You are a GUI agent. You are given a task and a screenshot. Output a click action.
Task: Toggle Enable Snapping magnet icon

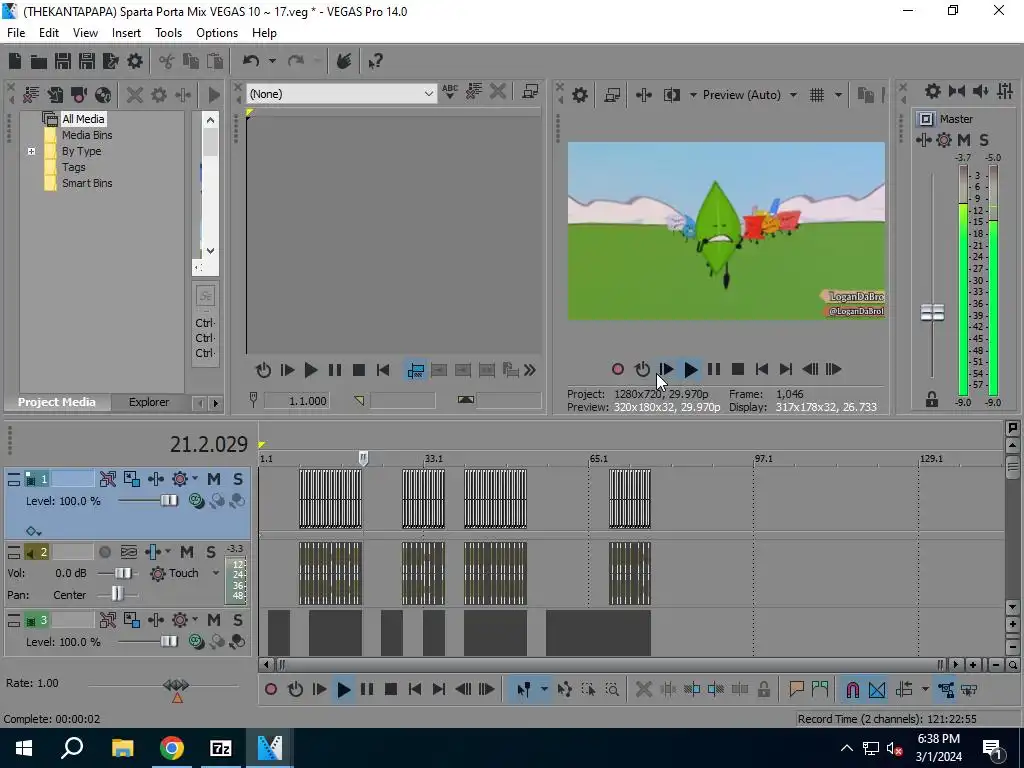[853, 689]
